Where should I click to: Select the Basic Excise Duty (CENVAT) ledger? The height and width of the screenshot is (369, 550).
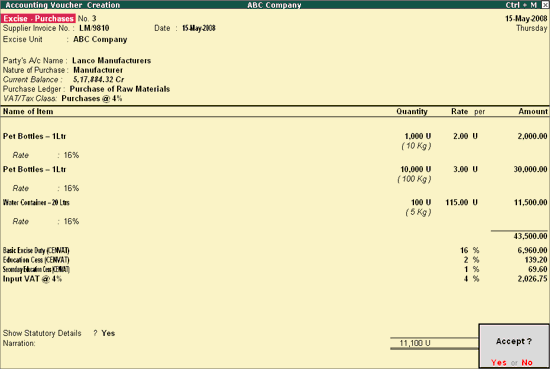[36, 250]
